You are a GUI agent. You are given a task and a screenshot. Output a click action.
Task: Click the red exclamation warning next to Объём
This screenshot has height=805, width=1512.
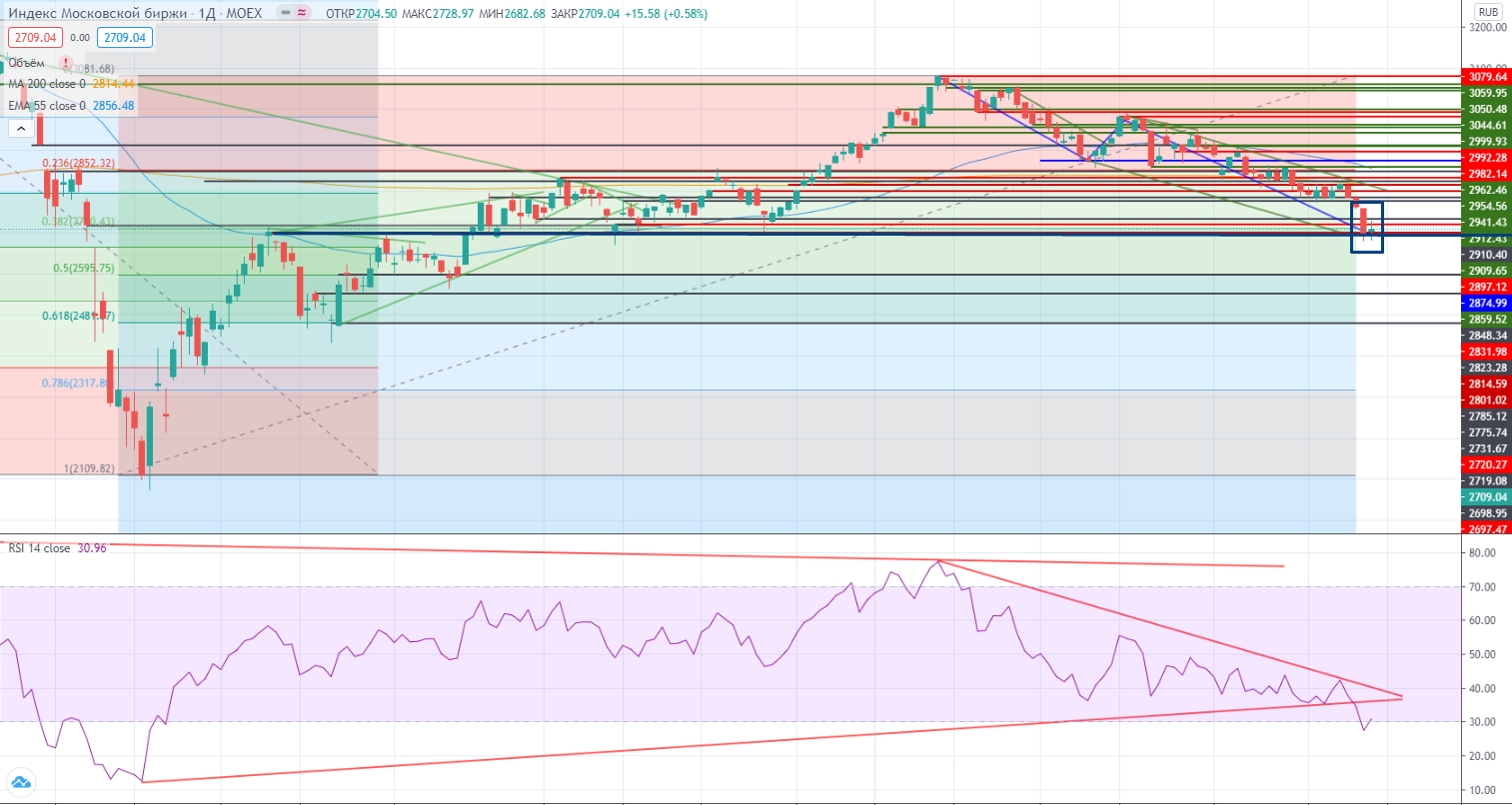[x=66, y=63]
